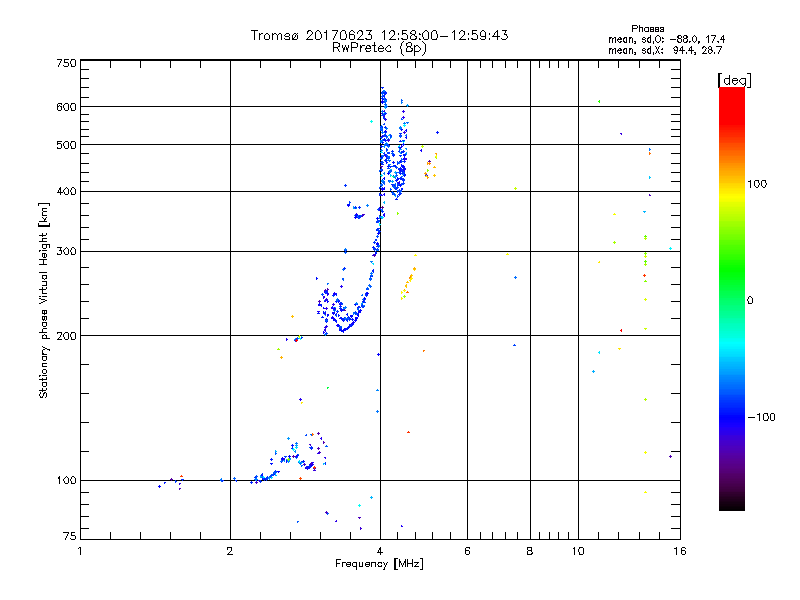Click the colorbar tick label '100'
This screenshot has width=800, height=600.
[757, 184]
